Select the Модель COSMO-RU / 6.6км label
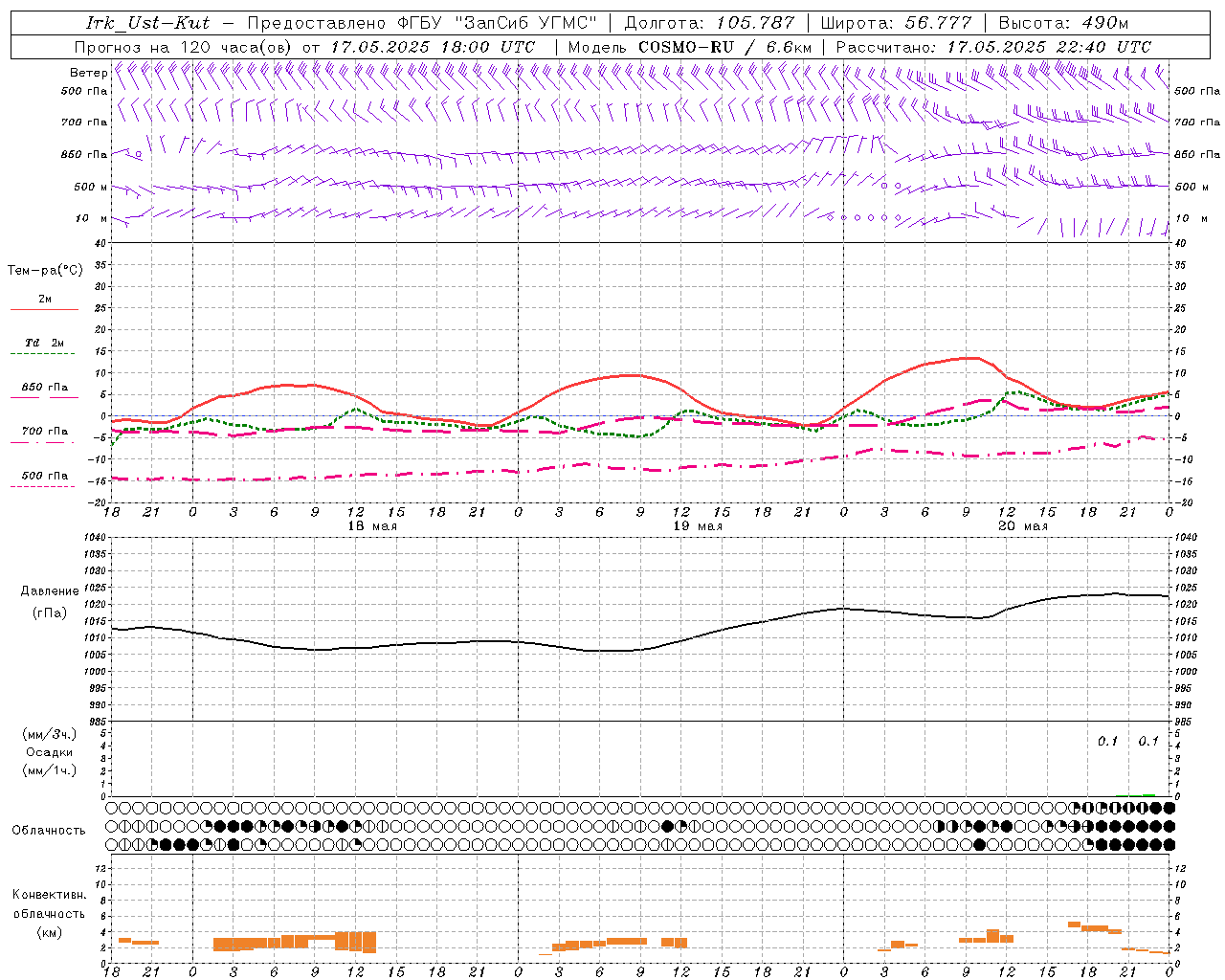Viewport: 1225px width, 980px height. click(x=690, y=47)
